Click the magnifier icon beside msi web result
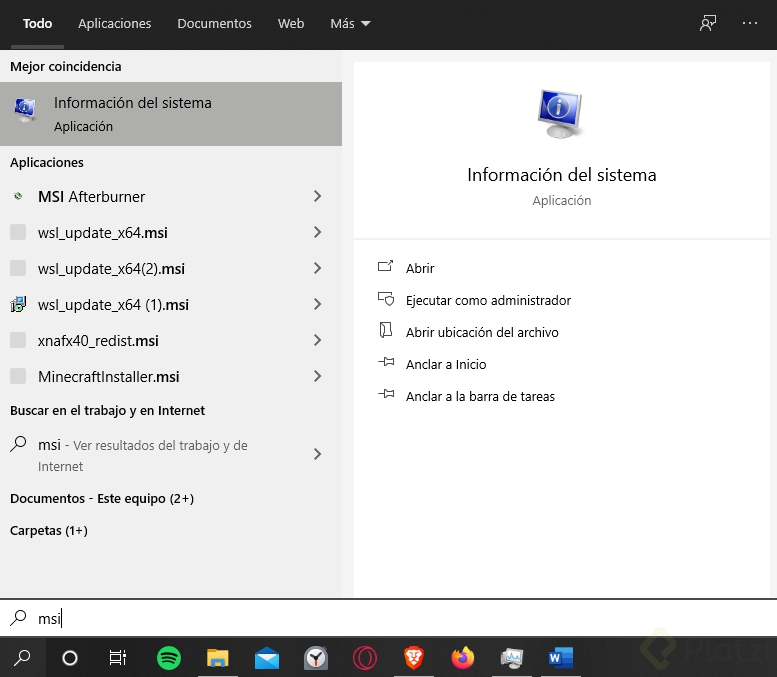 (x=18, y=444)
